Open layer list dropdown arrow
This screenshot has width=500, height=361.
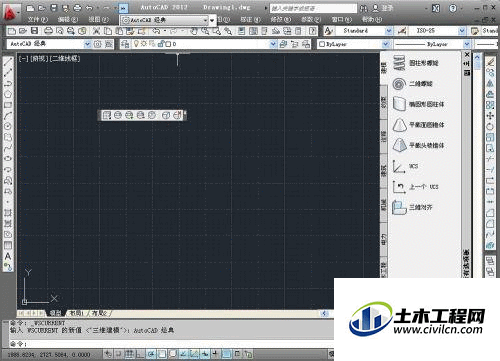(273, 44)
